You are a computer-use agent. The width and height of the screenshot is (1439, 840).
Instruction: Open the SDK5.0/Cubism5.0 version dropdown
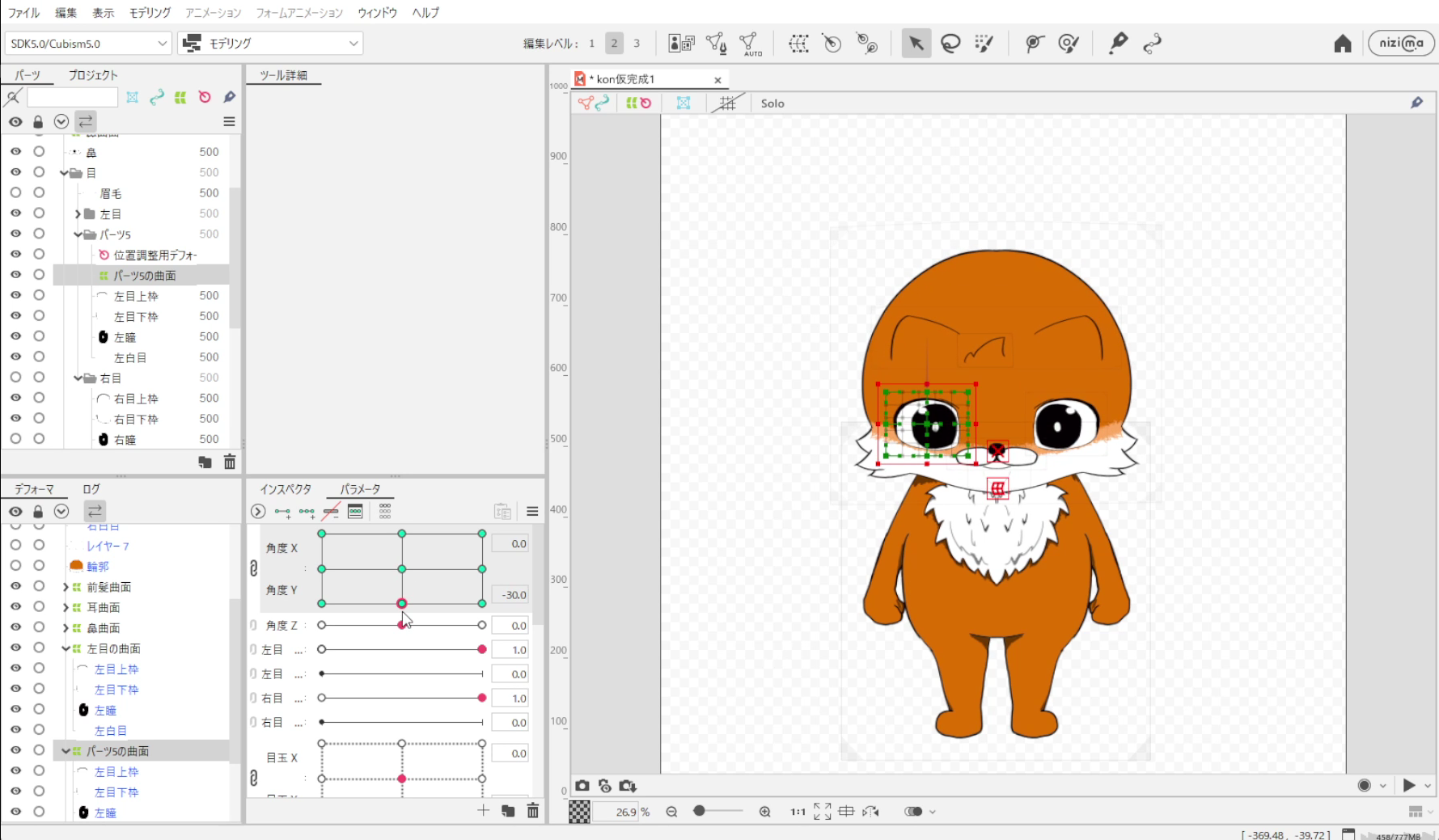(x=88, y=44)
